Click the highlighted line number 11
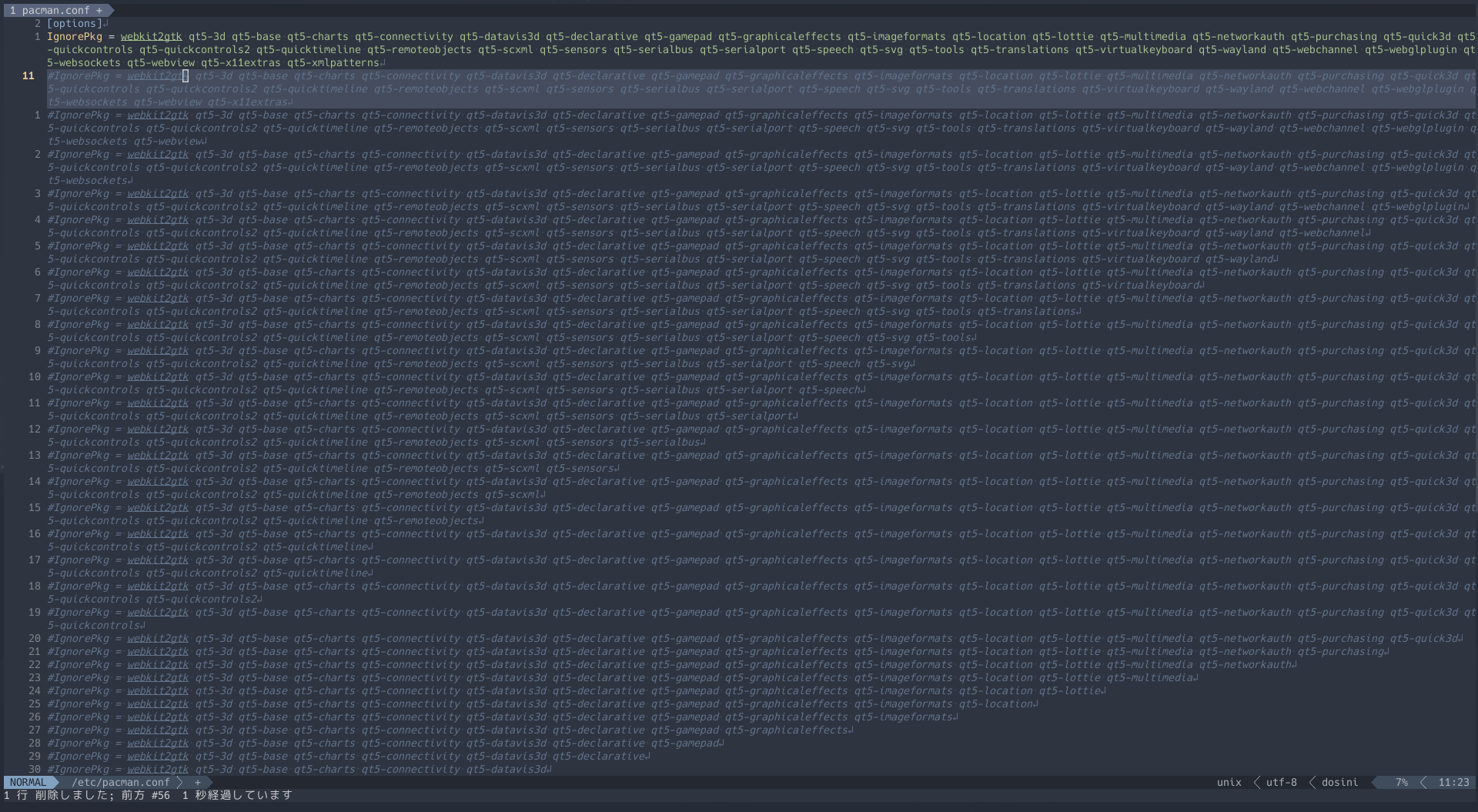1478x812 pixels. (x=29, y=75)
